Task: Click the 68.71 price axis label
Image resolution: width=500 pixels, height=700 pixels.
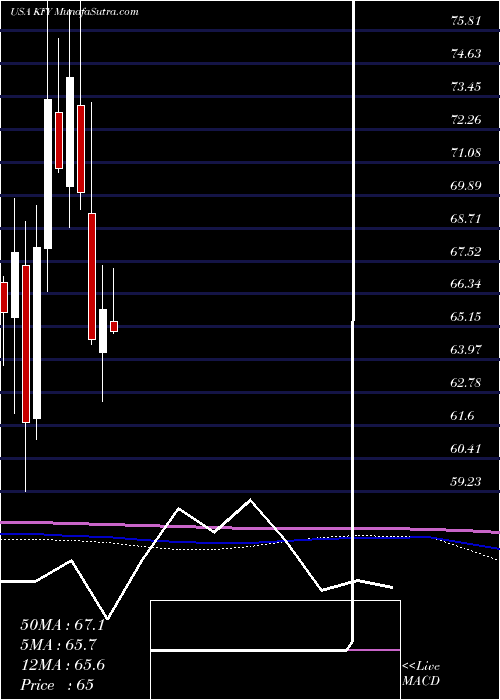Action: coord(466,219)
